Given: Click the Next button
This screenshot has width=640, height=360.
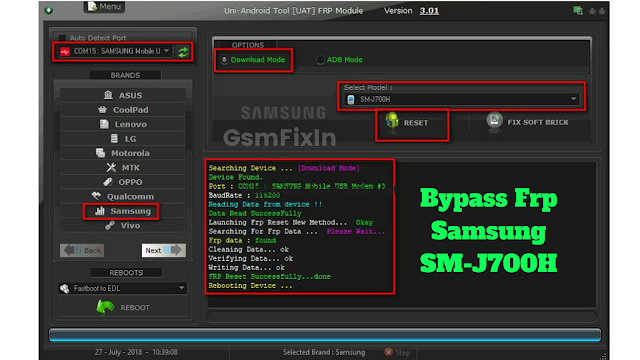Looking at the screenshot, I should coord(164,250).
